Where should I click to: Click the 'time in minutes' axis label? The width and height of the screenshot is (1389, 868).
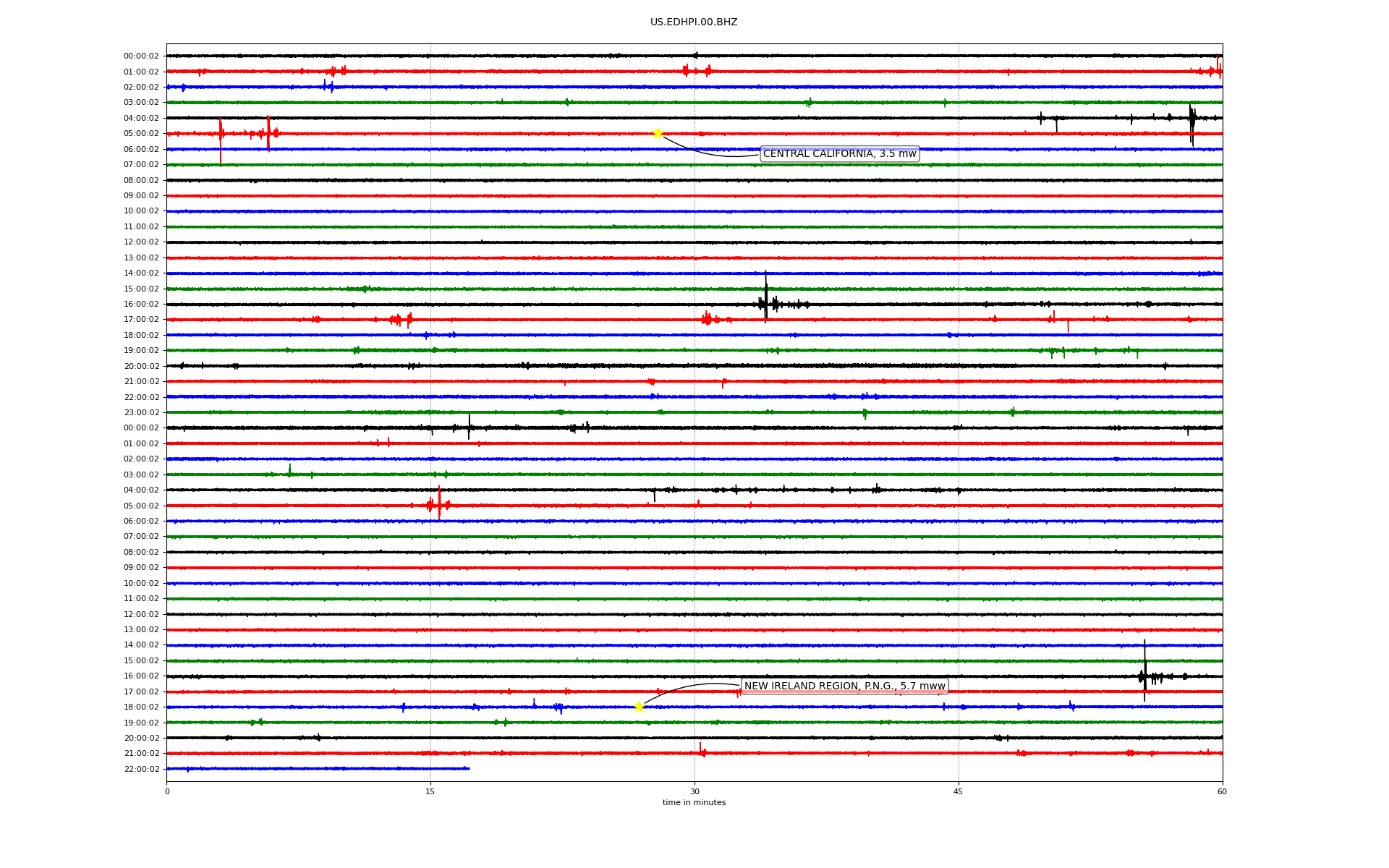(693, 802)
